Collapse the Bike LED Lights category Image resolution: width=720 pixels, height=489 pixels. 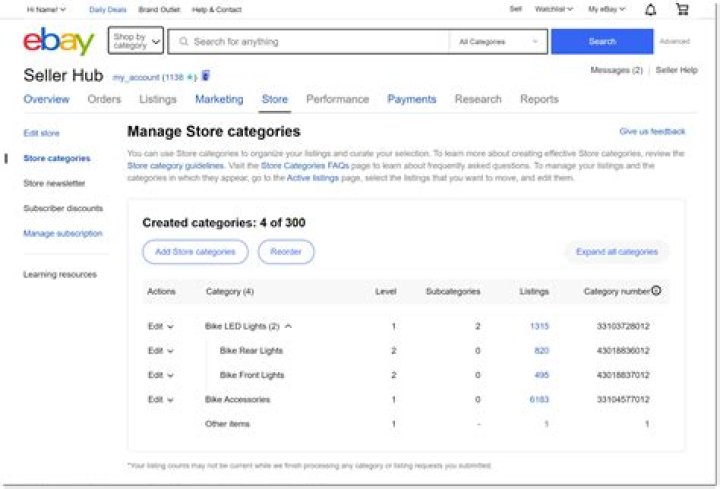point(289,326)
